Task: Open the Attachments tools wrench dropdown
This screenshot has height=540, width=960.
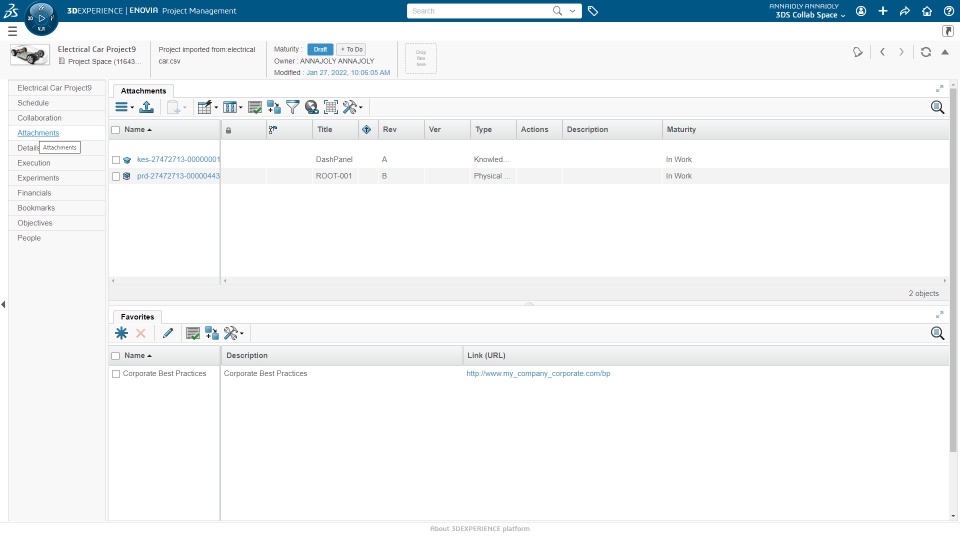Action: pyautogui.click(x=353, y=107)
